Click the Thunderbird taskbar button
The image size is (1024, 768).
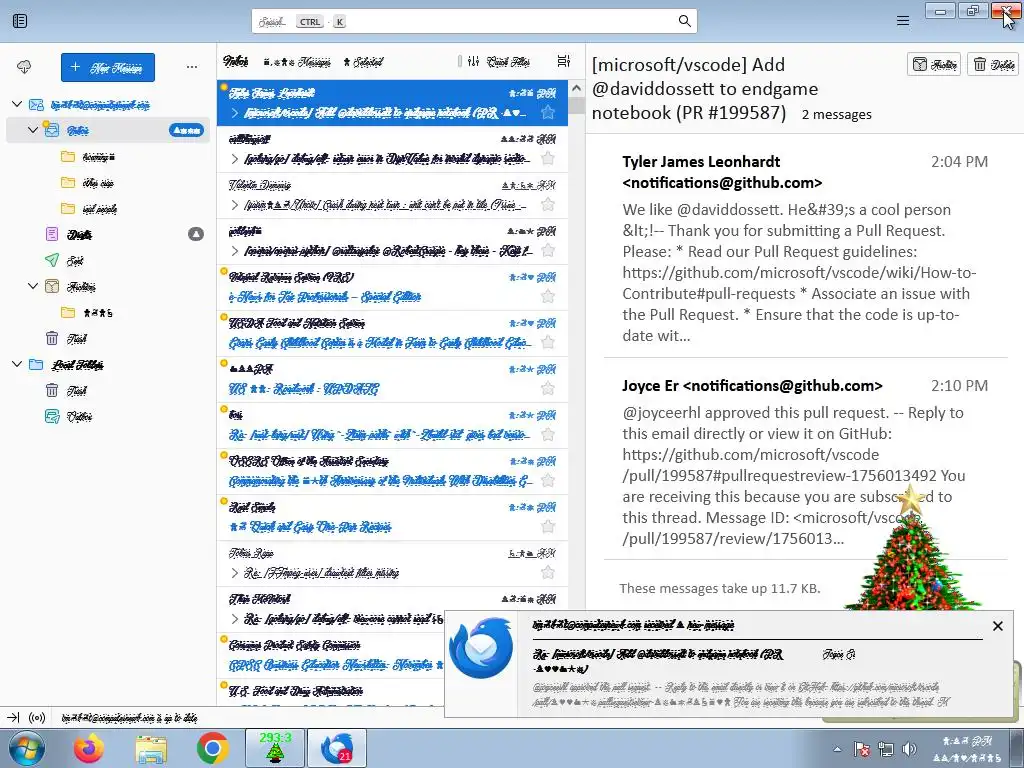(337, 748)
